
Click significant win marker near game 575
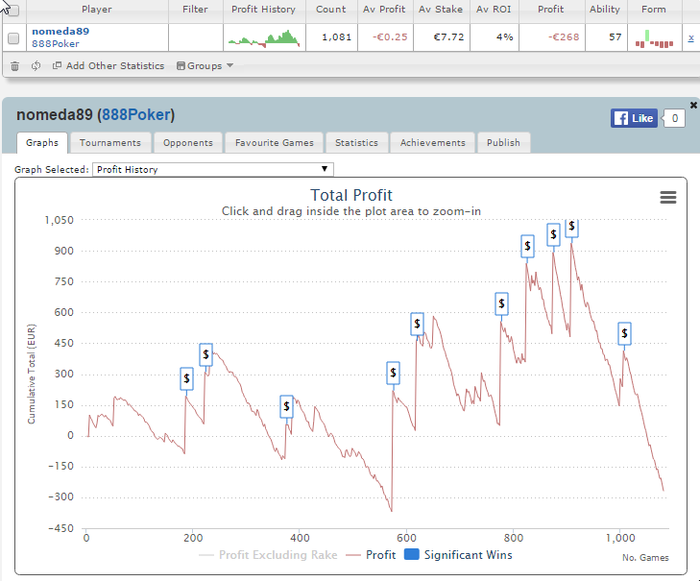[393, 373]
